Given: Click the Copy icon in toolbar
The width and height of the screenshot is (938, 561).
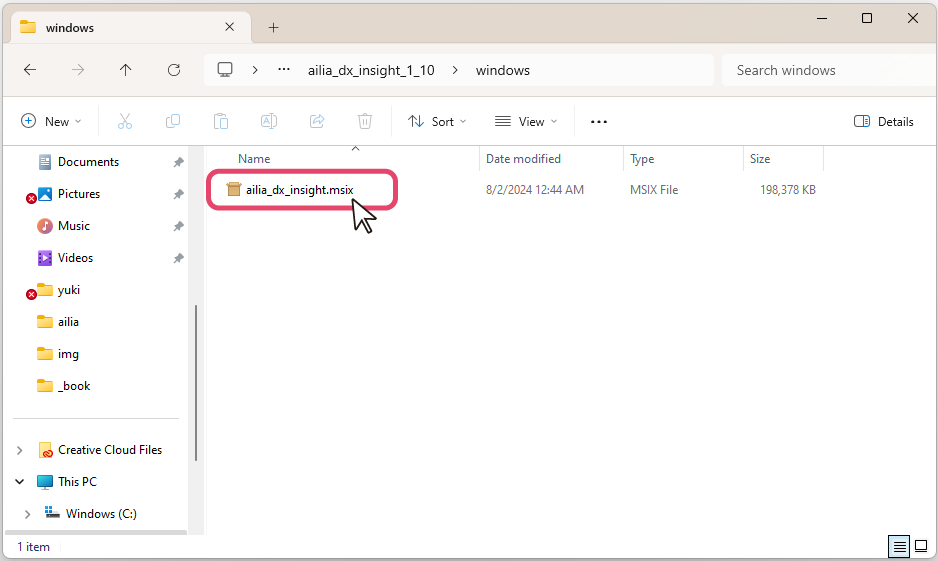Looking at the screenshot, I should [173, 121].
